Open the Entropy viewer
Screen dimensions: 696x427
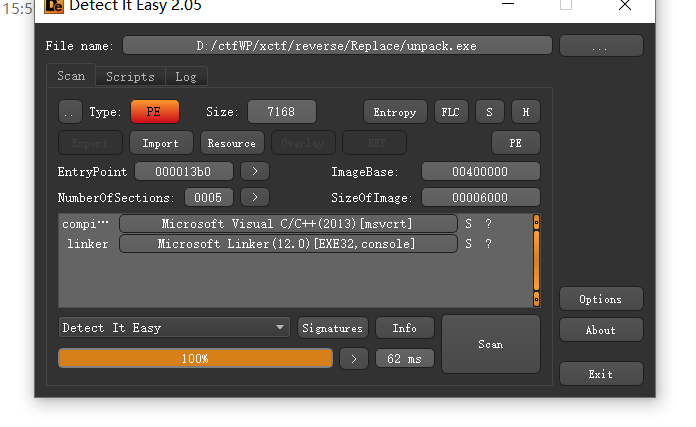[x=395, y=112]
